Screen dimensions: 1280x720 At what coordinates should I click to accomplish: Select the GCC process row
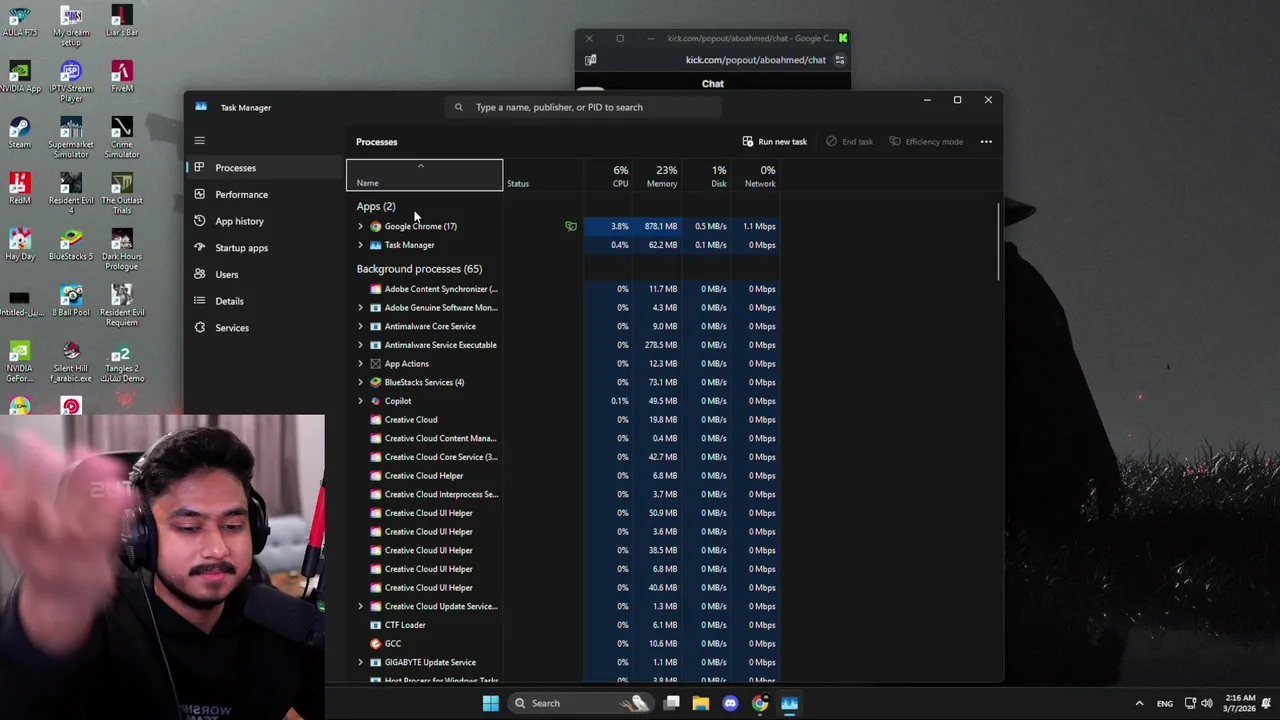565,644
